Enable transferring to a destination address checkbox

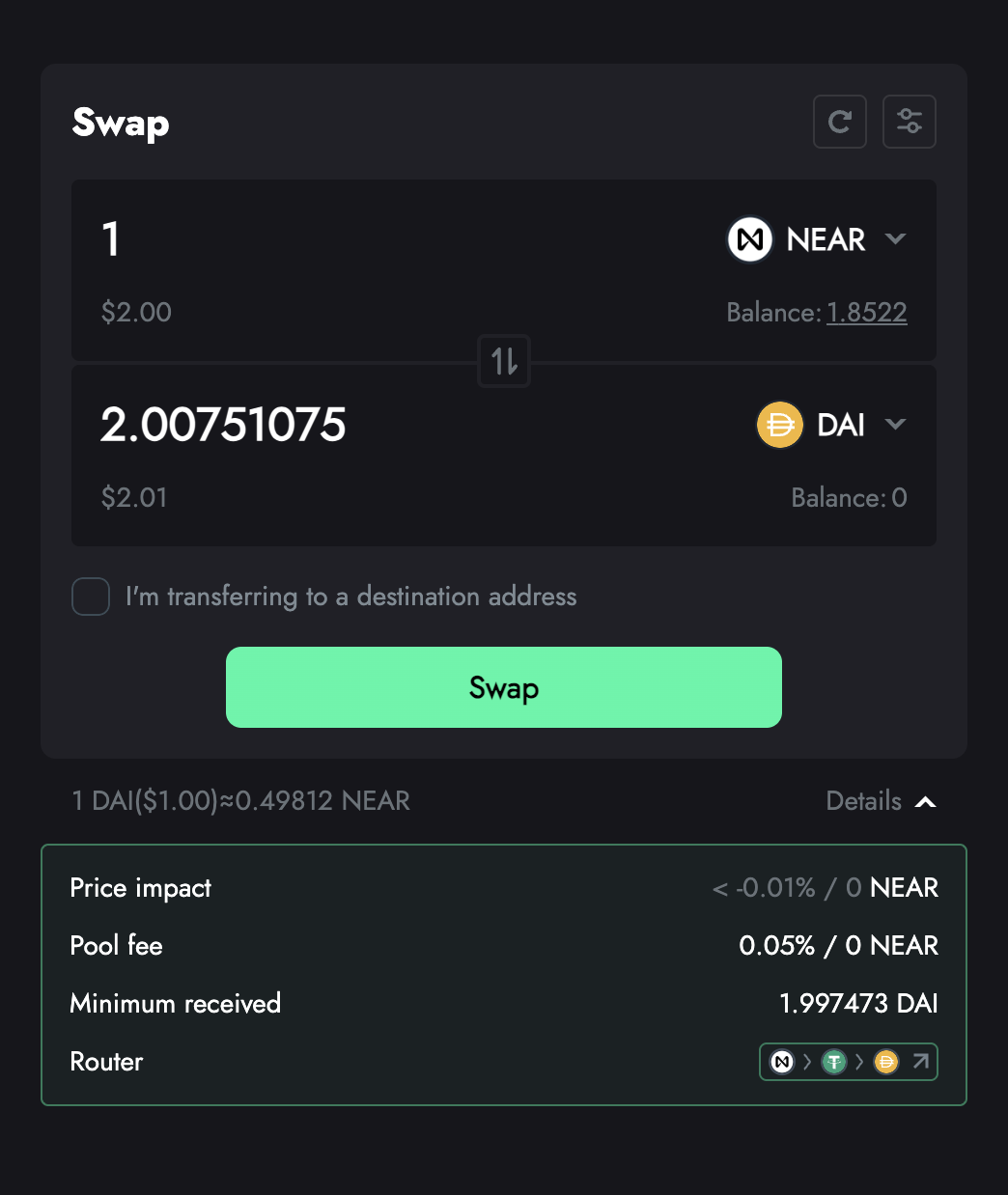point(91,597)
